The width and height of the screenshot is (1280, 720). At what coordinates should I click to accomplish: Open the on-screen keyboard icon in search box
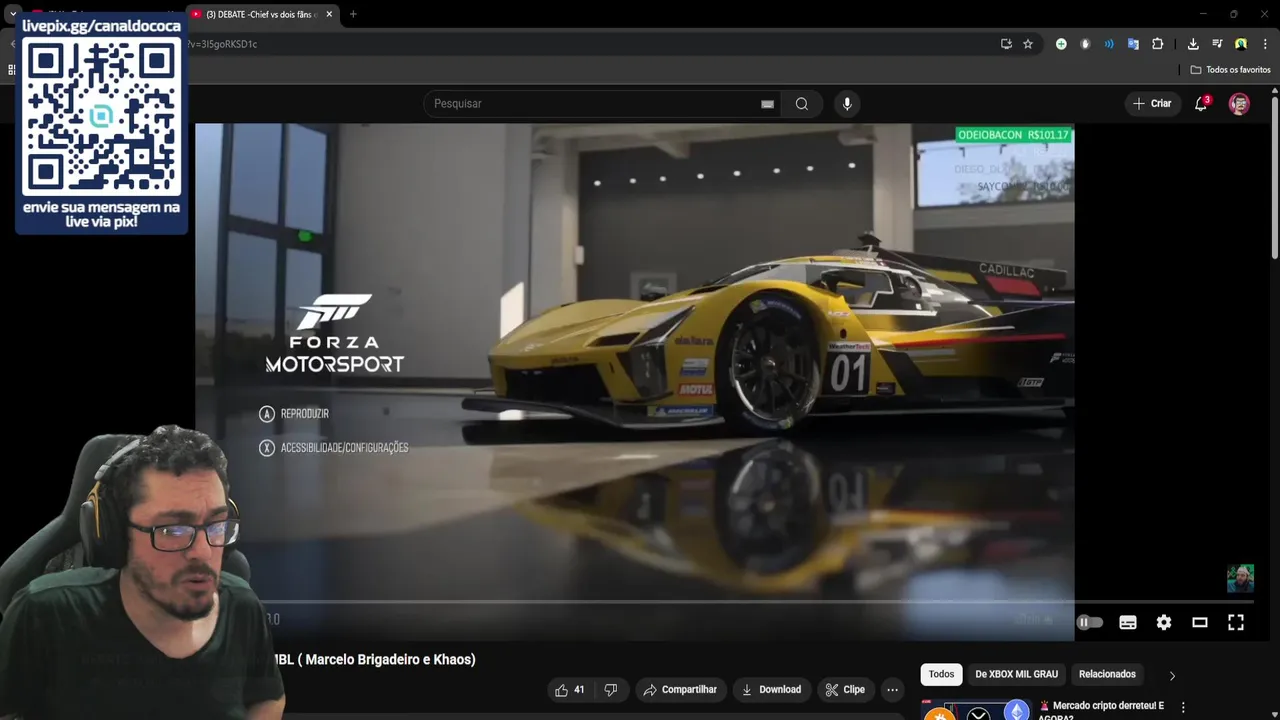pos(767,104)
